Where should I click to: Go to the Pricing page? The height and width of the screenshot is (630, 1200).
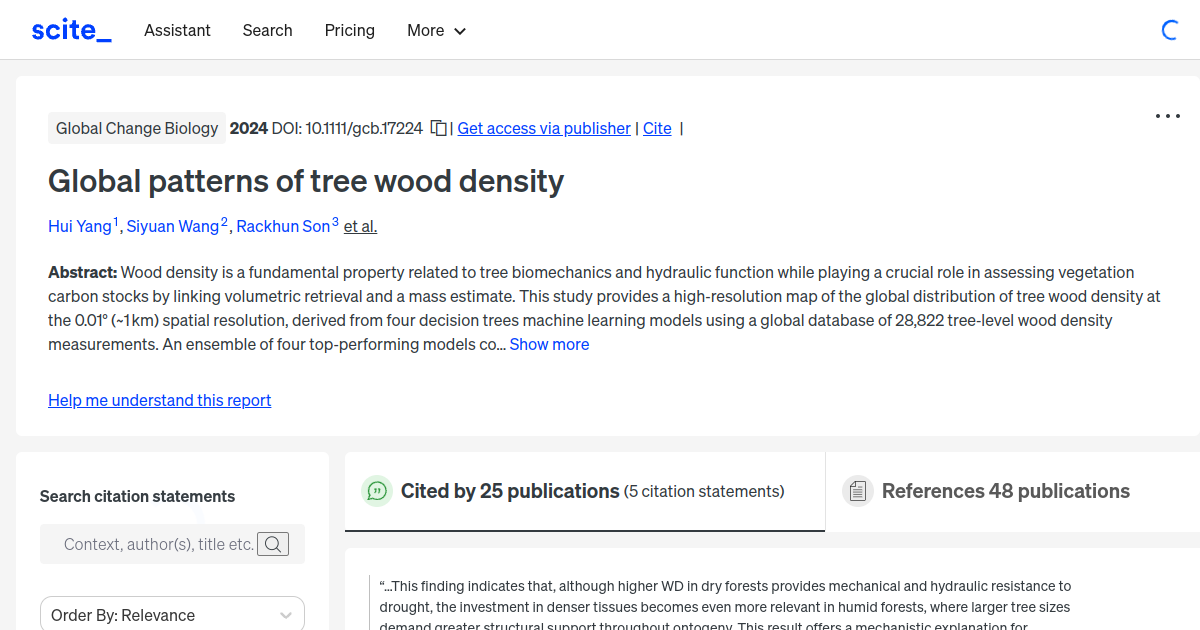coord(349,31)
